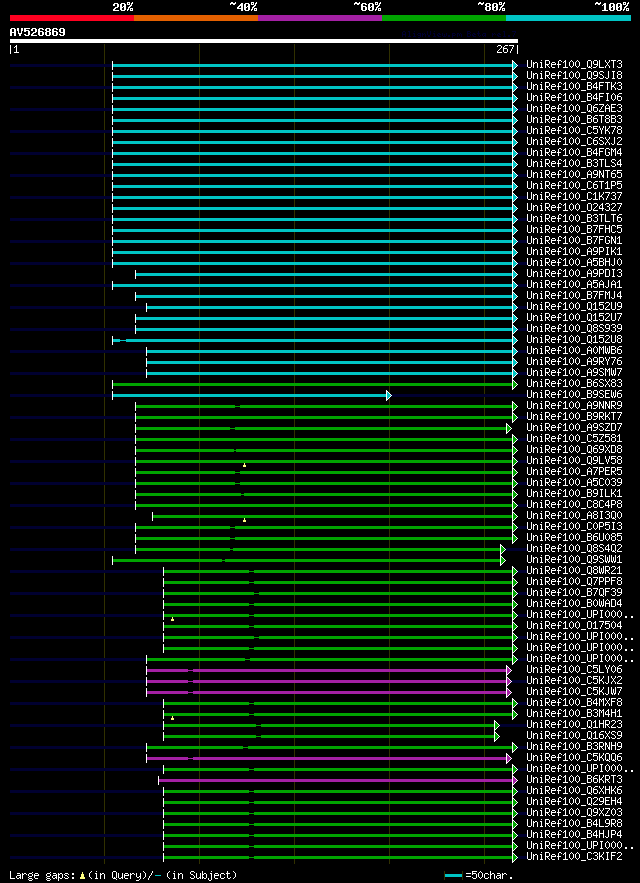Select the UniRef100_A5BHJ0 label
The width and height of the screenshot is (640, 883).
(x=574, y=263)
